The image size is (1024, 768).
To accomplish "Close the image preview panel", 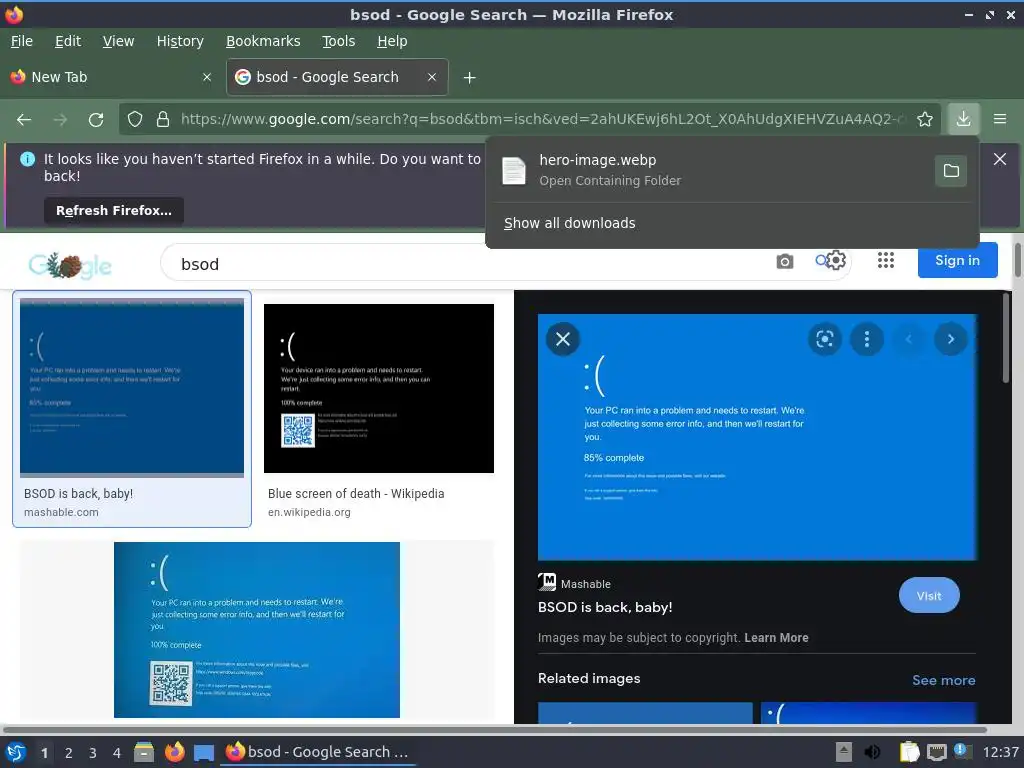I will pyautogui.click(x=562, y=339).
